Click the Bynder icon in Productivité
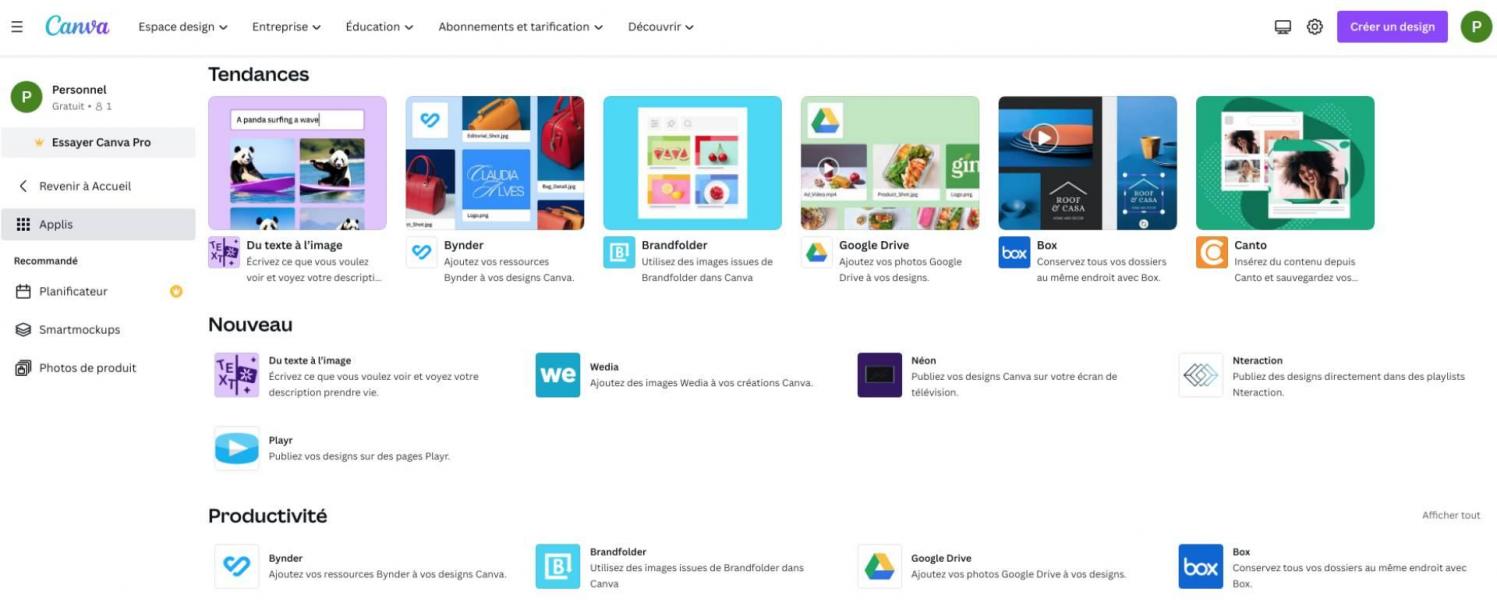The width and height of the screenshot is (1497, 614). coord(237,566)
